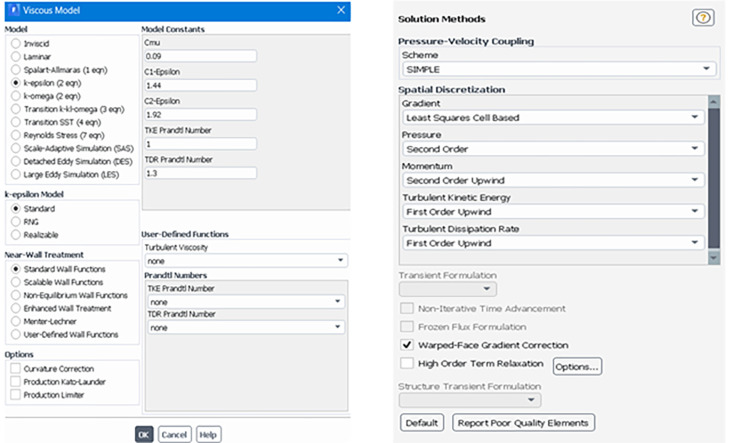Click the Viscous Model title bar app icon
Viewport: 730px width, 443px height.
coord(14,10)
